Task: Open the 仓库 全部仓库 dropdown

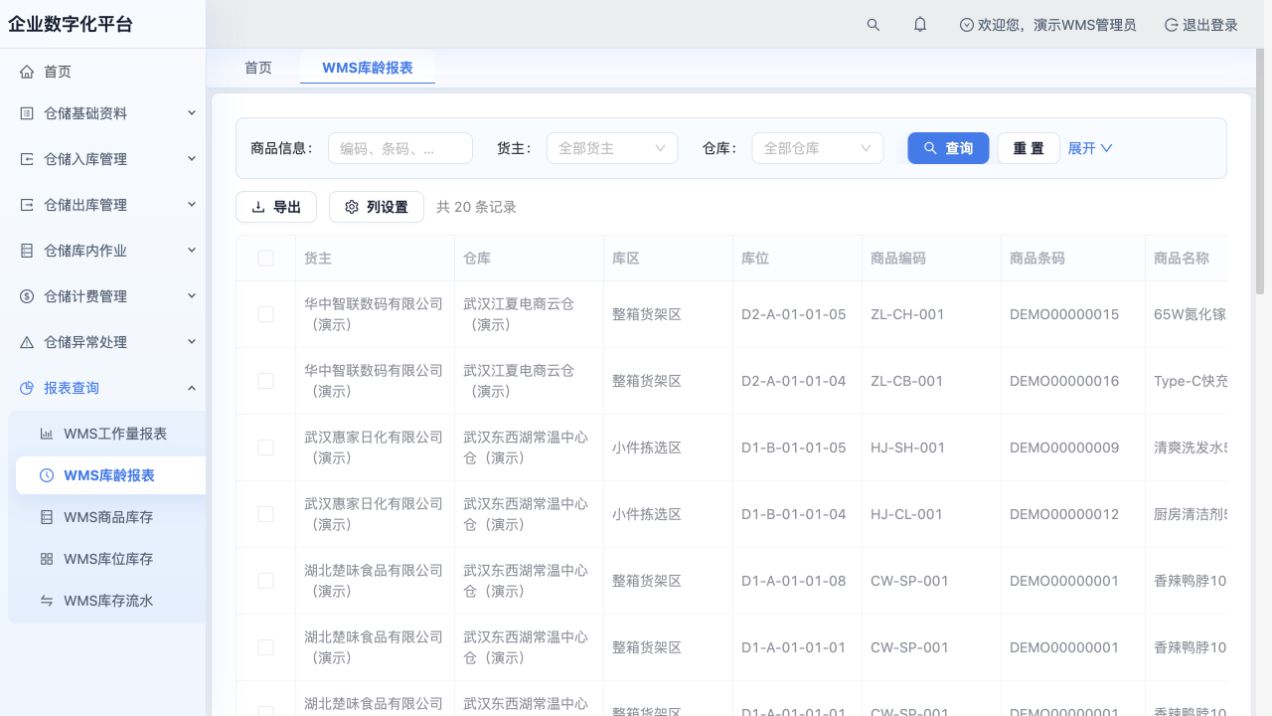Action: (817, 148)
